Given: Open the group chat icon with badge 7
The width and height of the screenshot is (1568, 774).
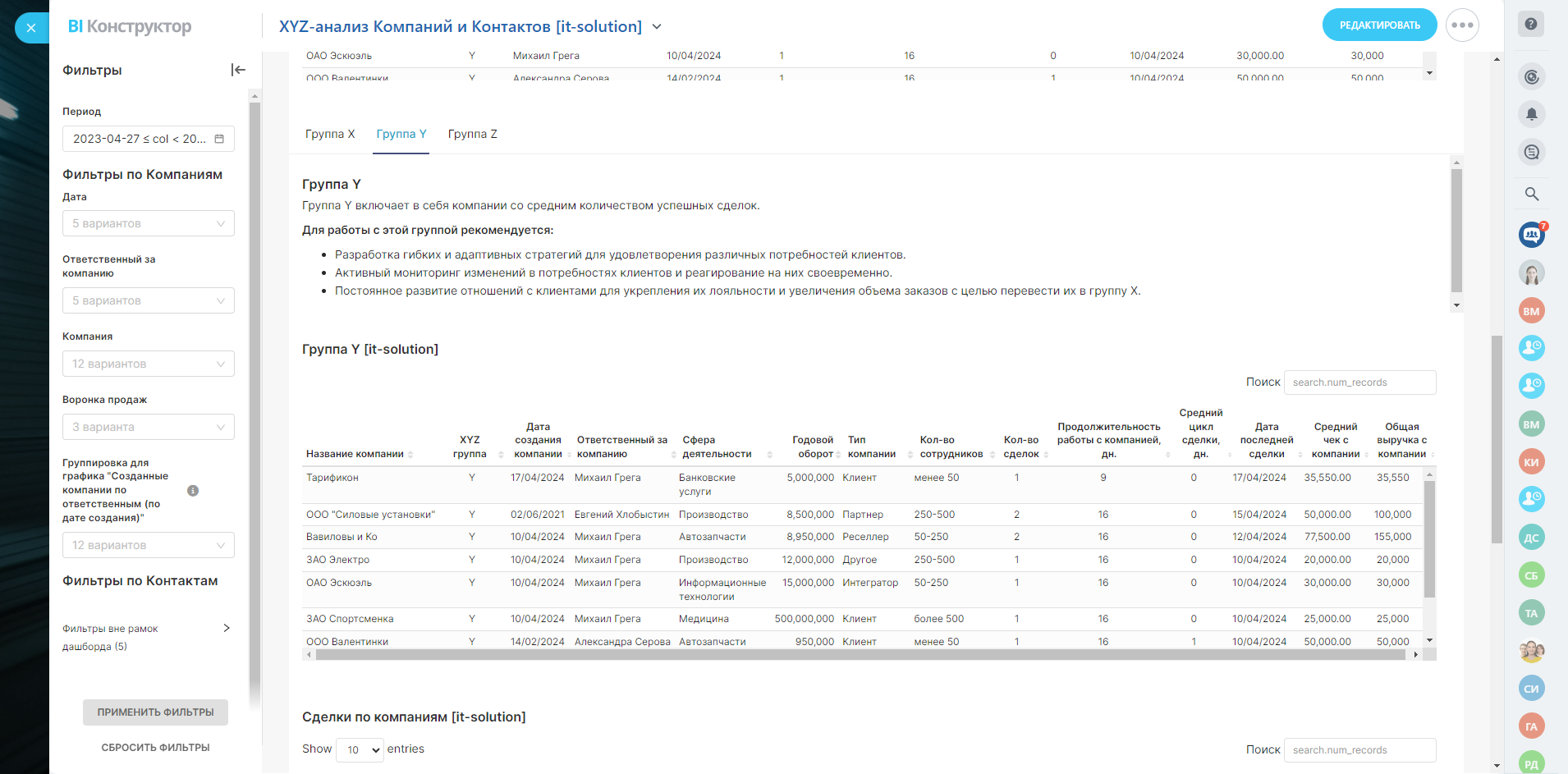Looking at the screenshot, I should point(1531,235).
